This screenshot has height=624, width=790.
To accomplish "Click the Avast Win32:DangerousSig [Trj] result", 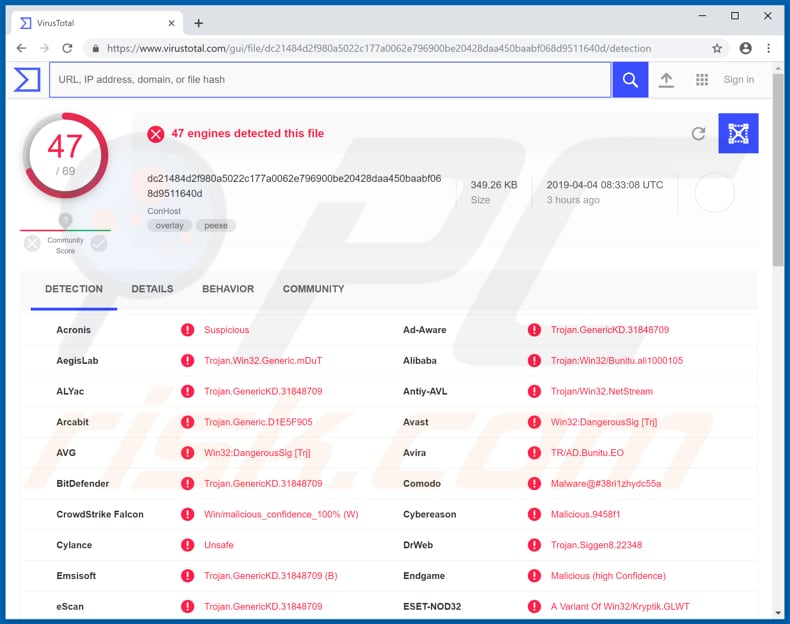I will 604,422.
